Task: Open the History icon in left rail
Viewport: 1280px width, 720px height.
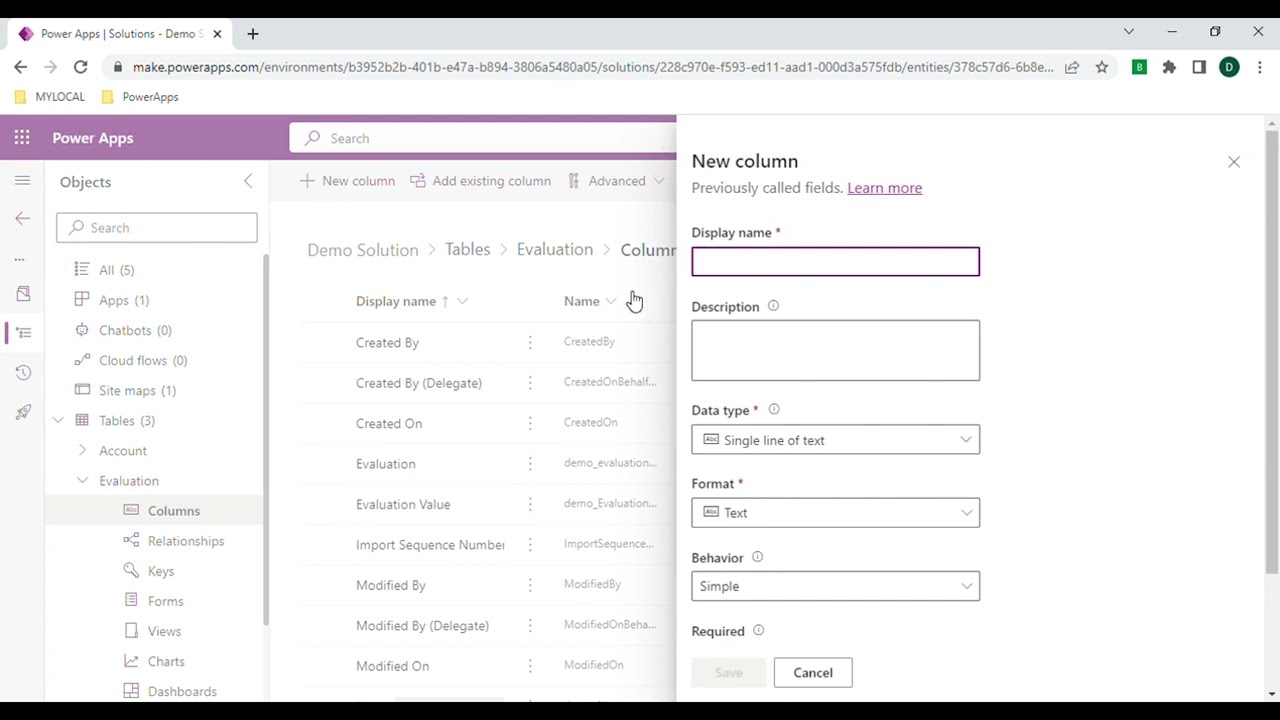Action: (23, 372)
